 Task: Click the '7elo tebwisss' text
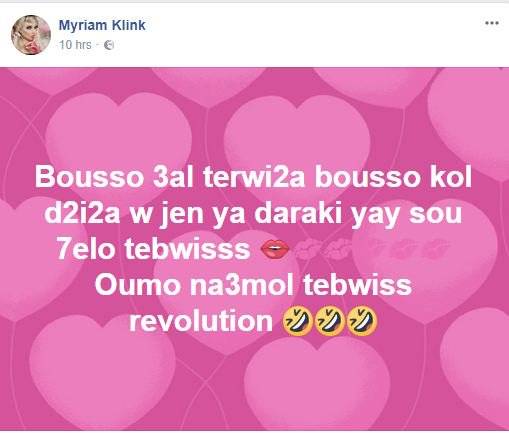153,249
